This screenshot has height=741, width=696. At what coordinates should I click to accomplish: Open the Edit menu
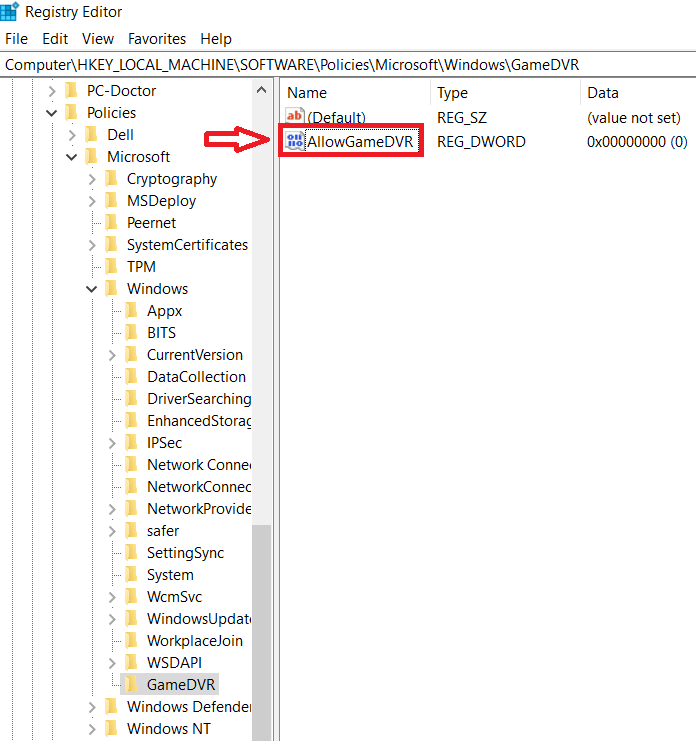point(55,39)
